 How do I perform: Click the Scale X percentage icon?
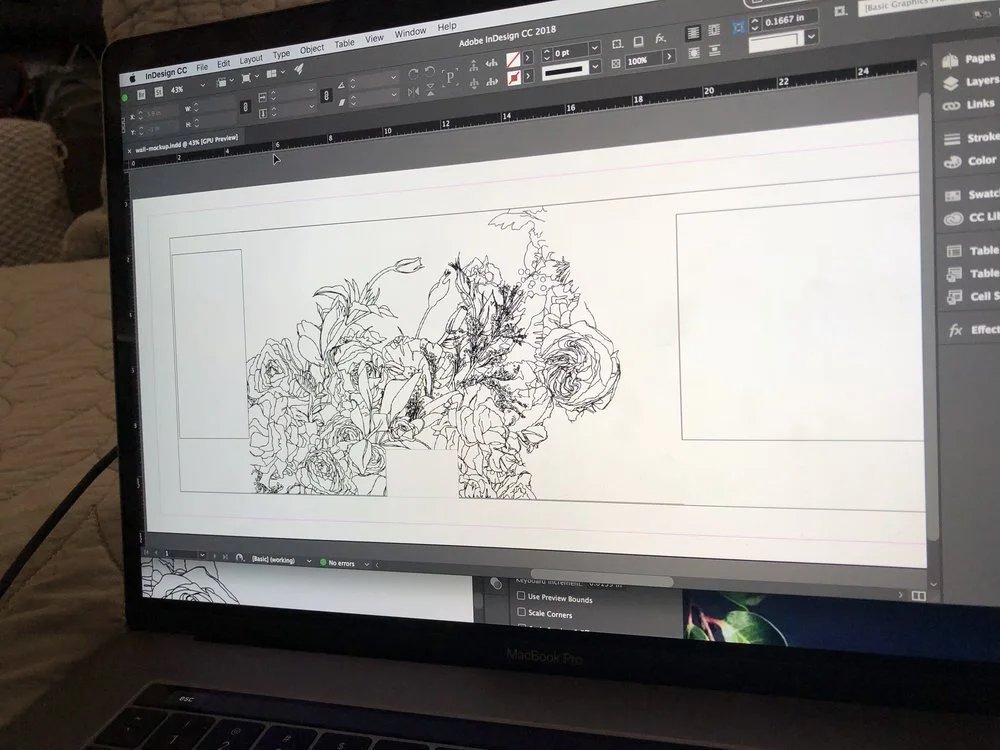pos(263,98)
